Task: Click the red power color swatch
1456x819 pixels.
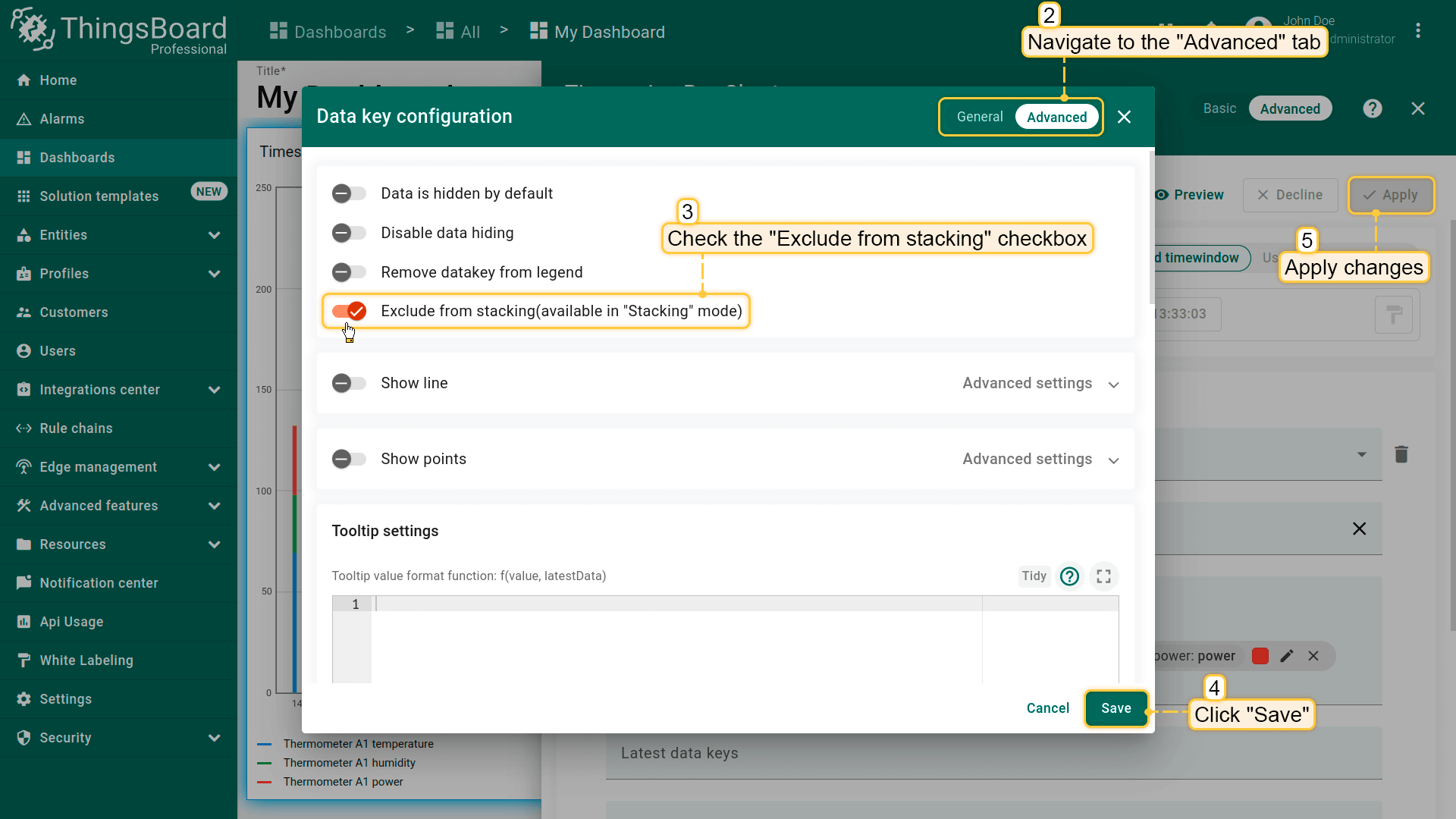Action: tap(1260, 656)
